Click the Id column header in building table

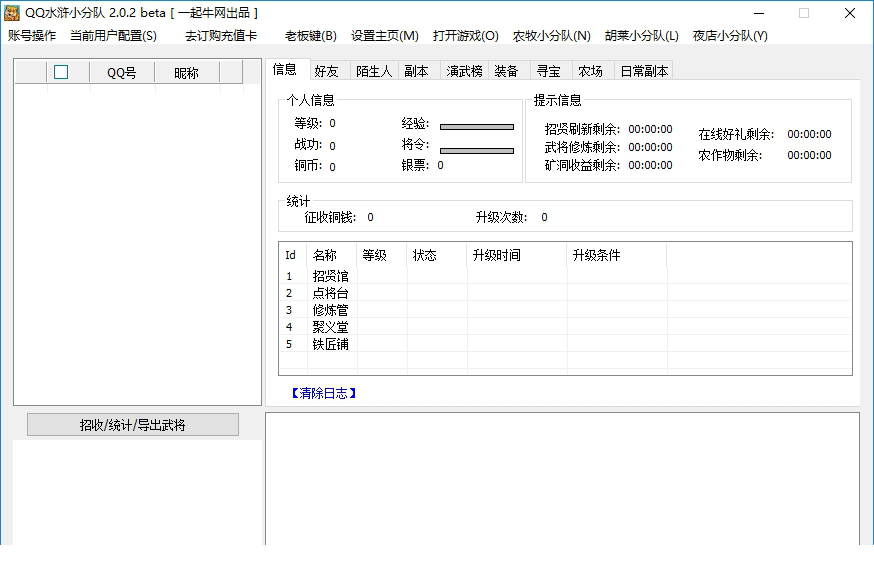(293, 255)
